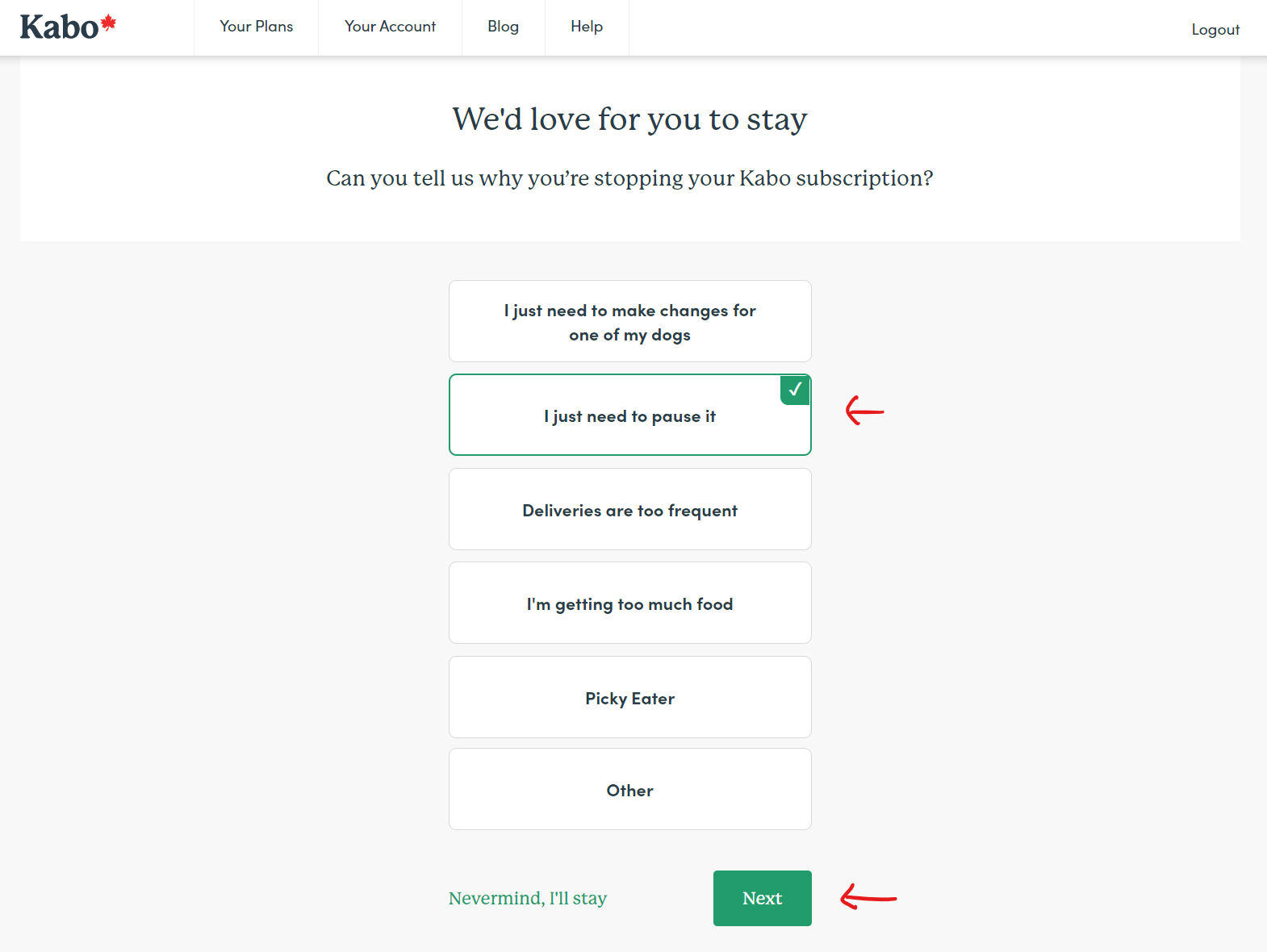Click the Kabo wordmark in the header
The height and width of the screenshot is (952, 1267).
(59, 27)
